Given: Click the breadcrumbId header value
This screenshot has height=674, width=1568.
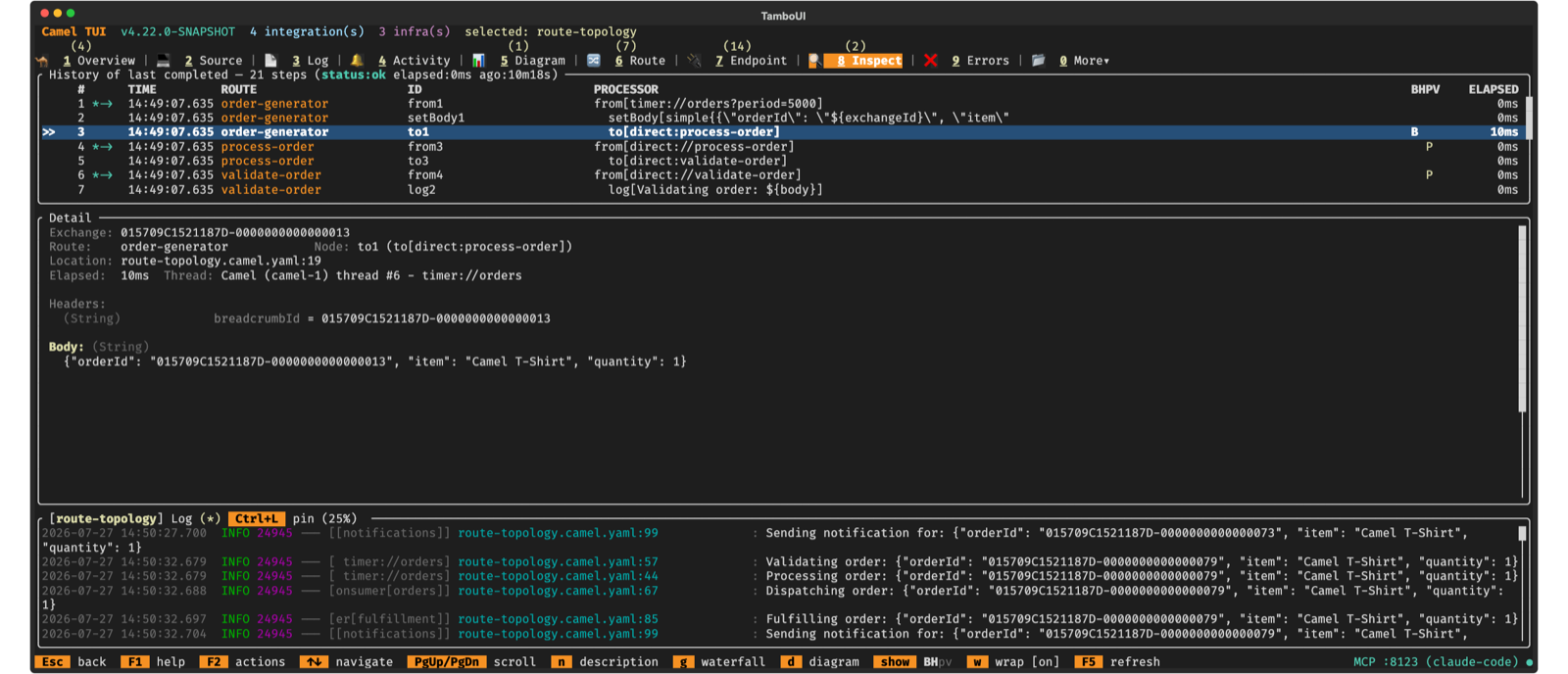Looking at the screenshot, I should click(x=436, y=319).
